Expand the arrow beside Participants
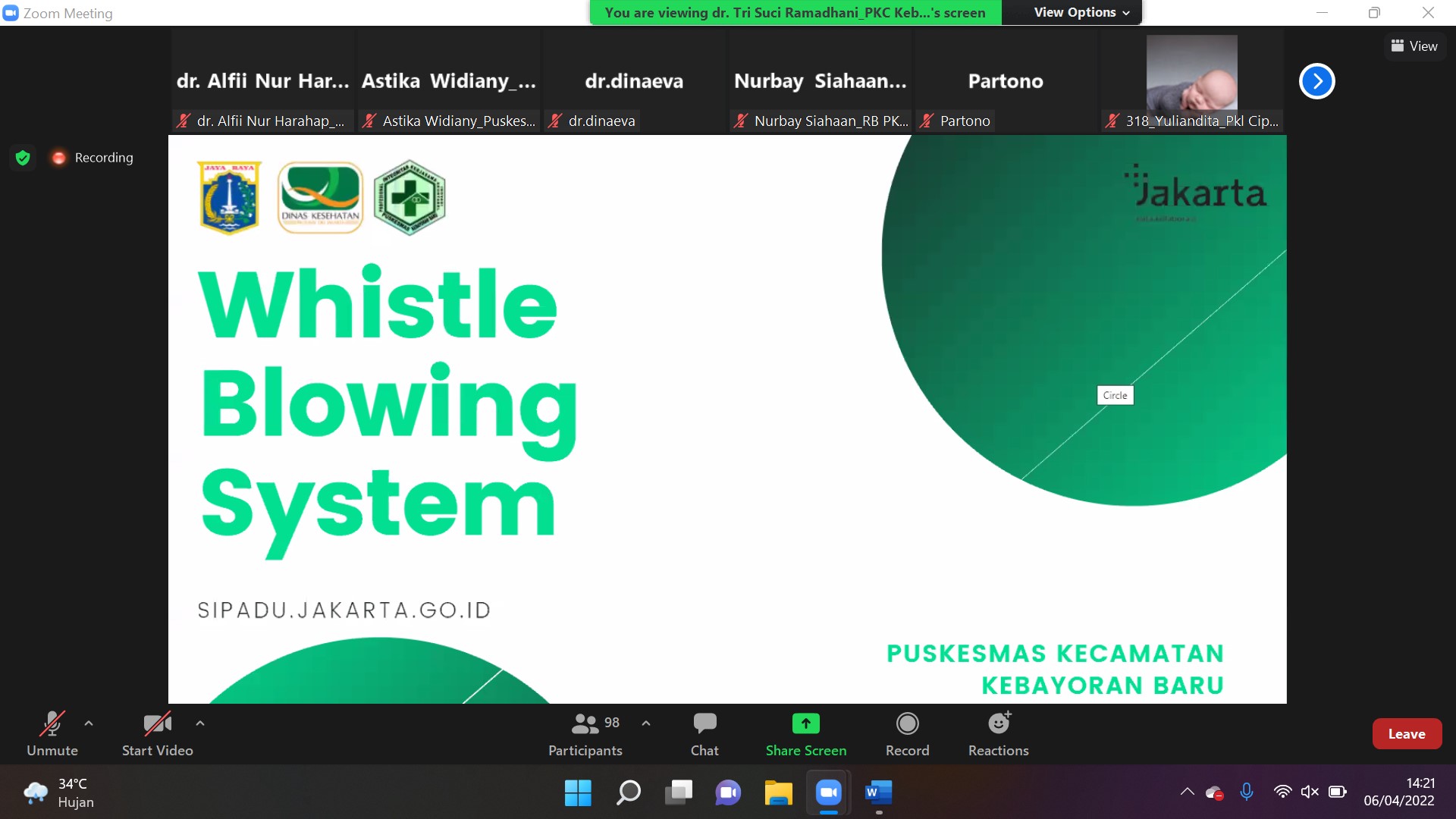The height and width of the screenshot is (819, 1456). click(x=646, y=723)
